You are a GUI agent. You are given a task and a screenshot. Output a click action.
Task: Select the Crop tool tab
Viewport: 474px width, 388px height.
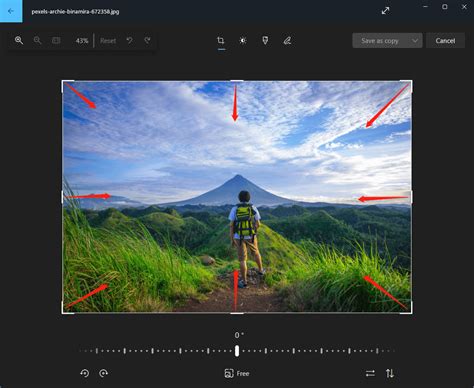coord(221,41)
